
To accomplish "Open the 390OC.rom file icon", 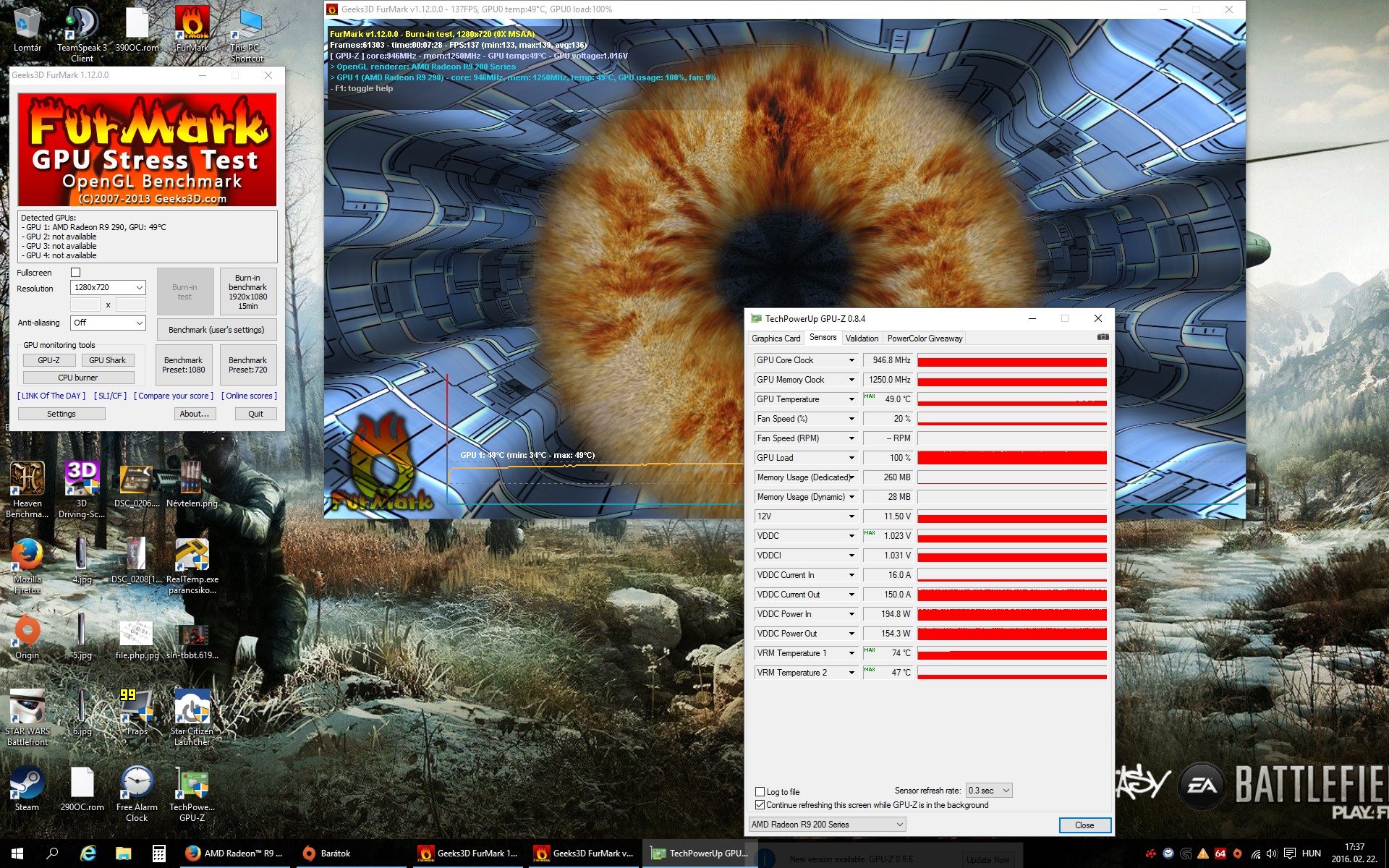I will (137, 30).
